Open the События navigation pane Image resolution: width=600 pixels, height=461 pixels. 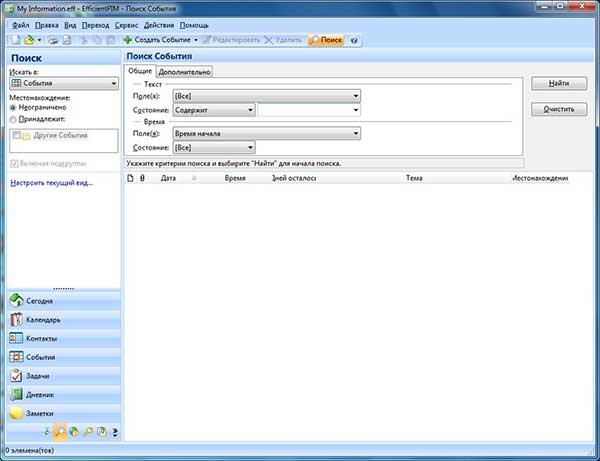[64, 357]
